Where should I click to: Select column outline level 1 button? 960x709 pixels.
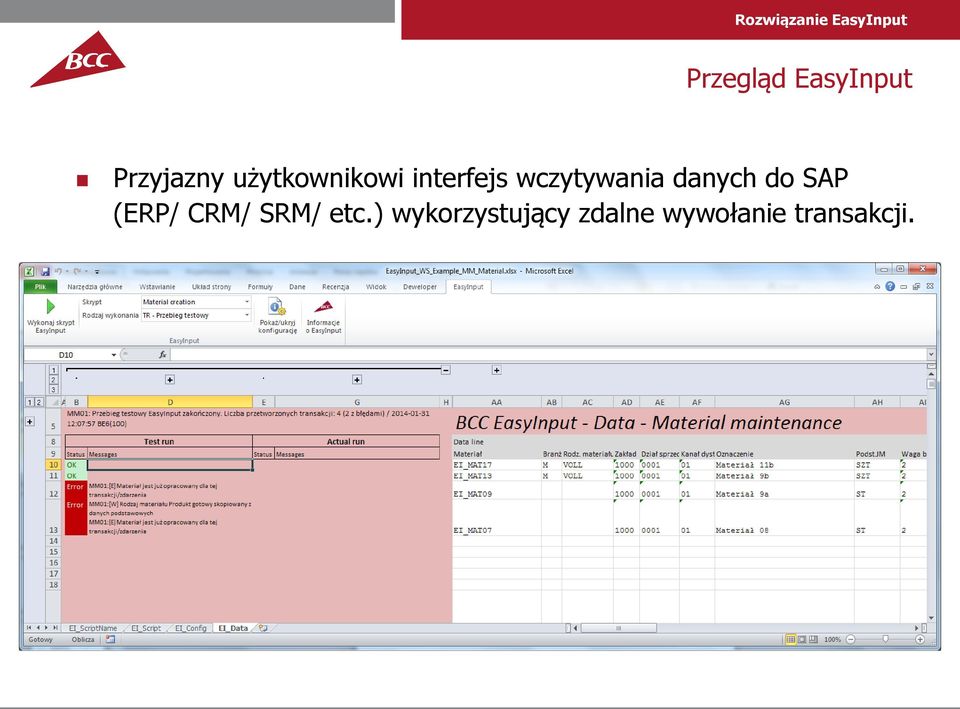(54, 370)
